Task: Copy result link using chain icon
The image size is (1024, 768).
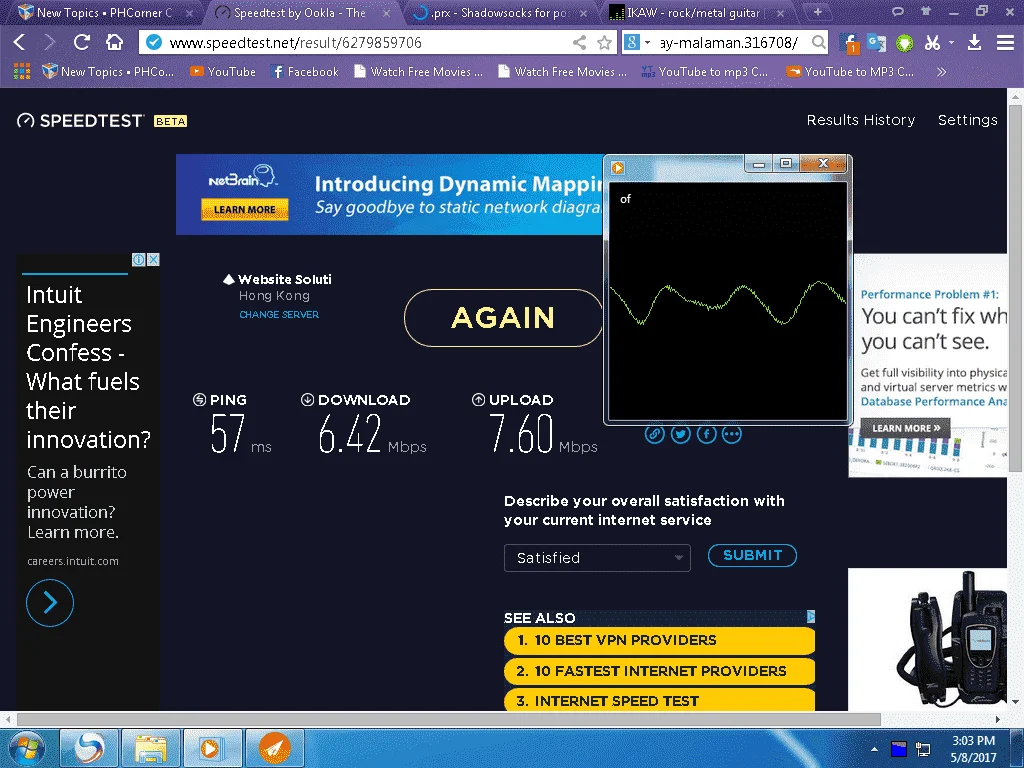Action: 654,434
